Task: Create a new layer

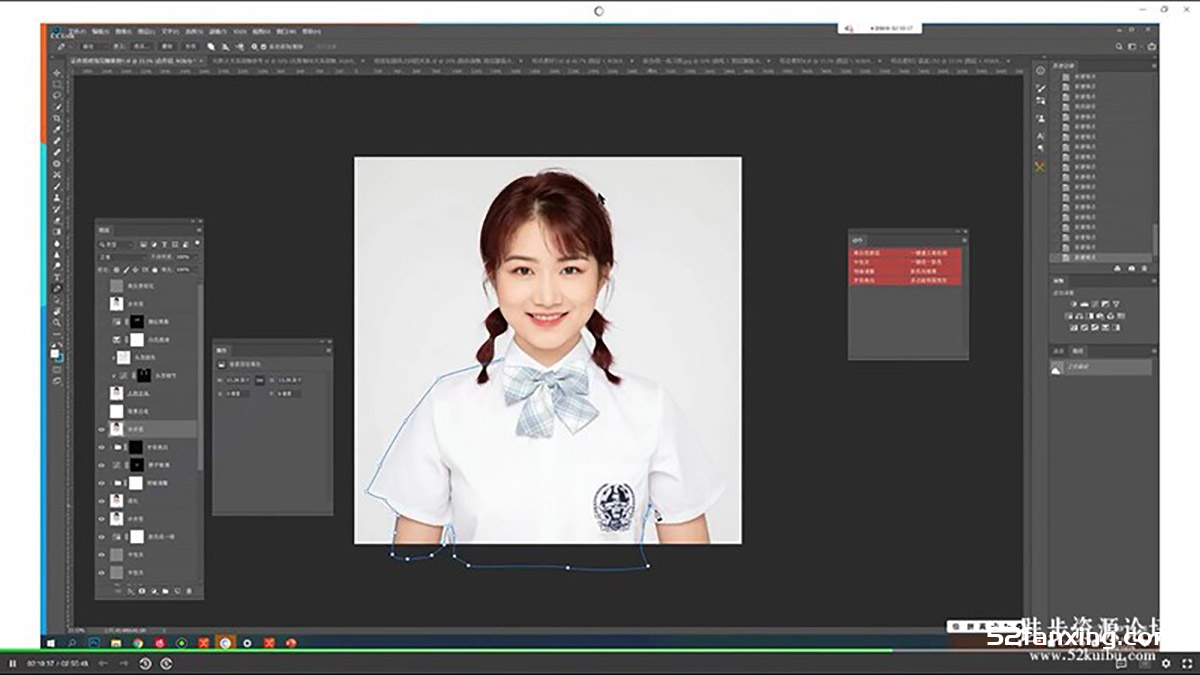Action: click(x=177, y=591)
